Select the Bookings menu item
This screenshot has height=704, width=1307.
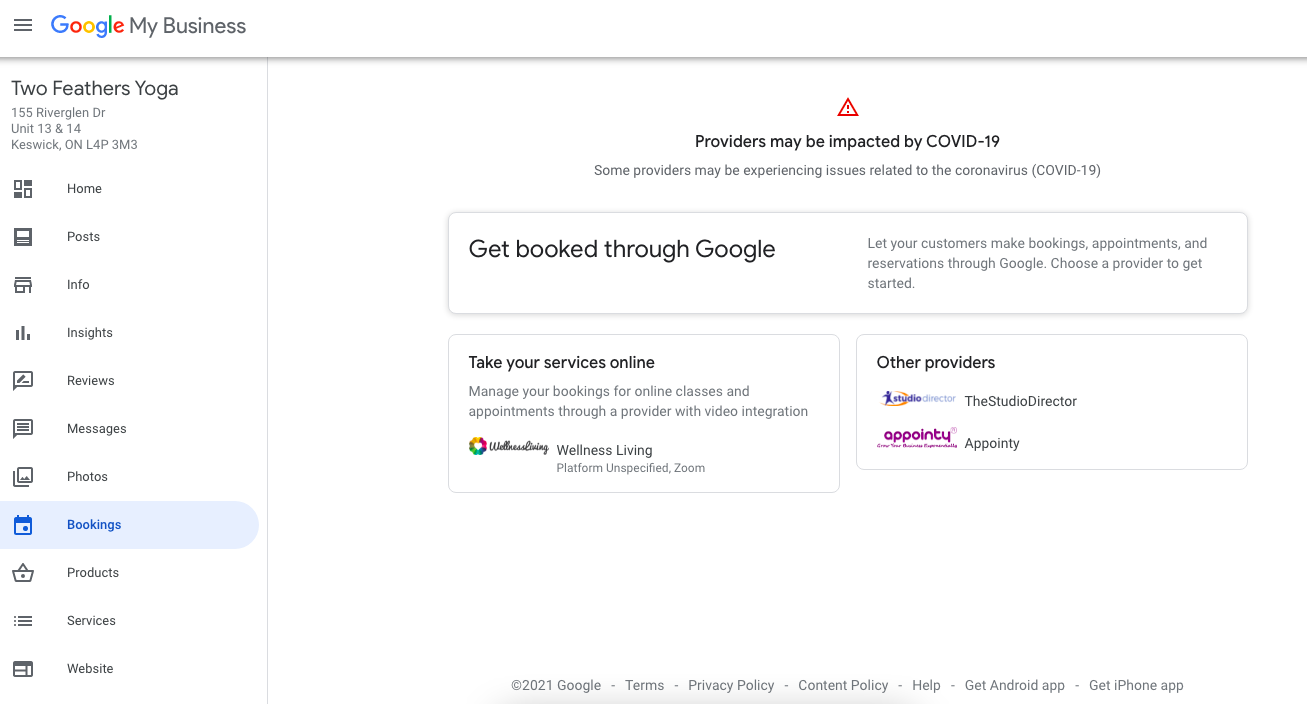(x=94, y=525)
